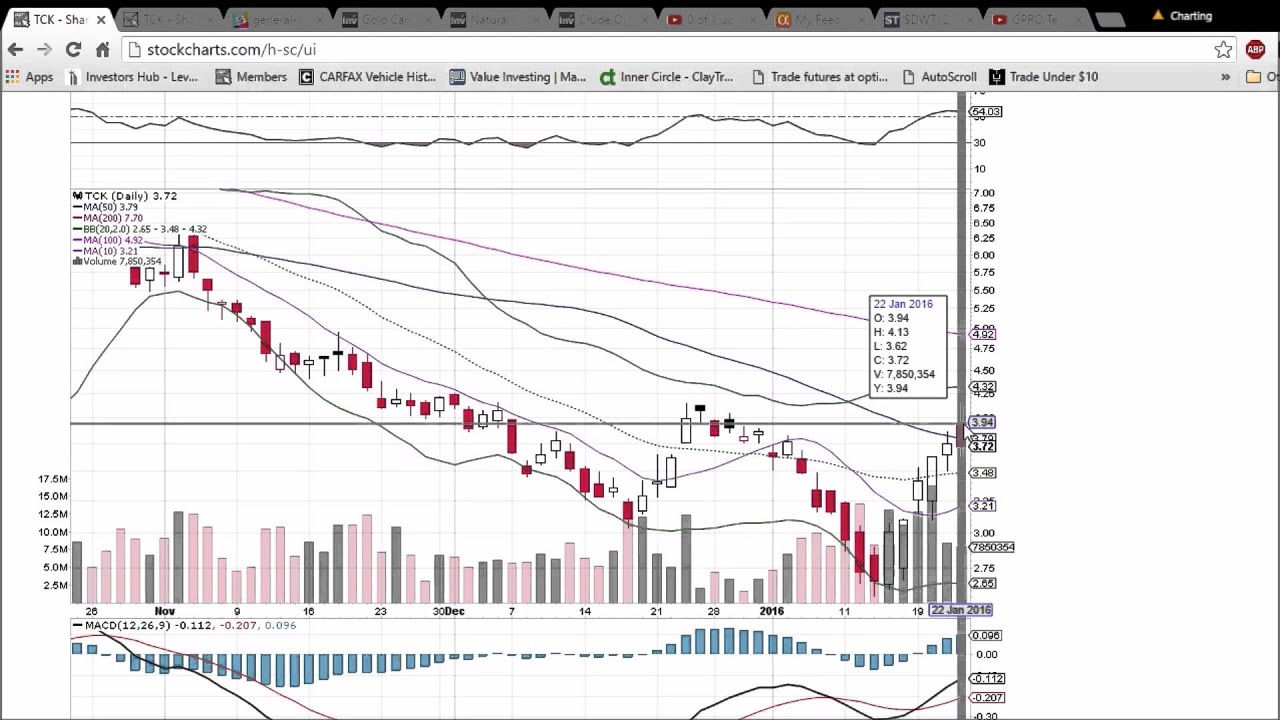Go back to the previous page
Image resolution: width=1280 pixels, height=720 pixels.
pyautogui.click(x=15, y=49)
